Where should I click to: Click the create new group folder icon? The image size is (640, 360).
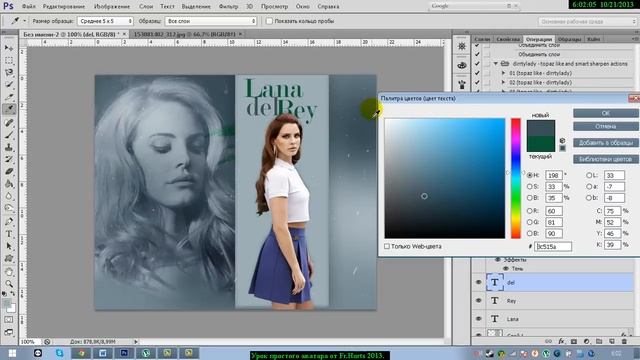599,341
